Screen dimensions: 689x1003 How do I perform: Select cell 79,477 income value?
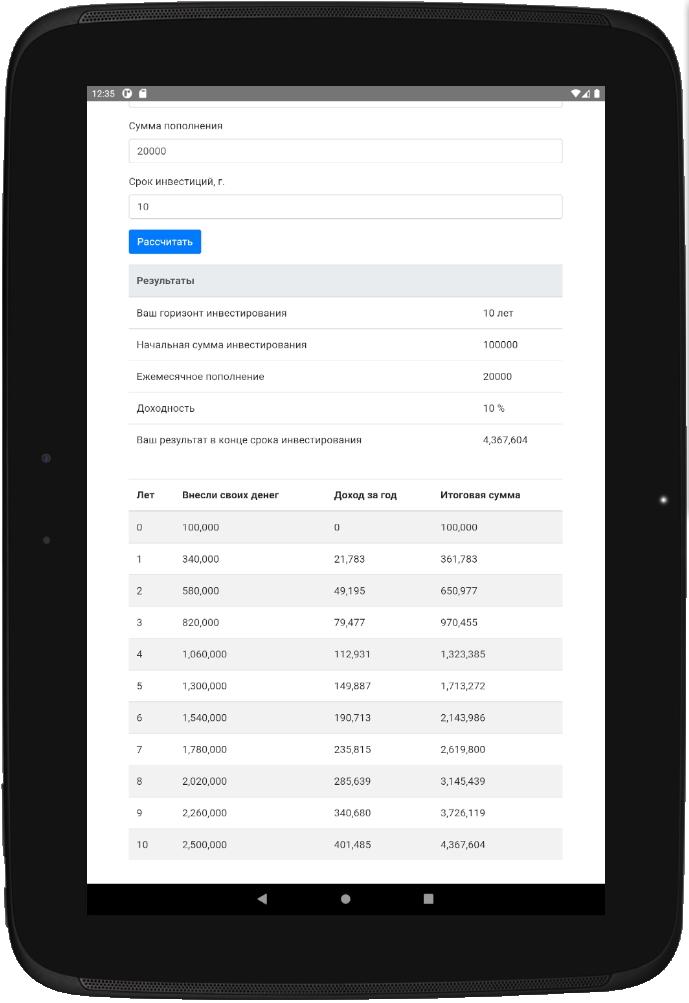(349, 622)
